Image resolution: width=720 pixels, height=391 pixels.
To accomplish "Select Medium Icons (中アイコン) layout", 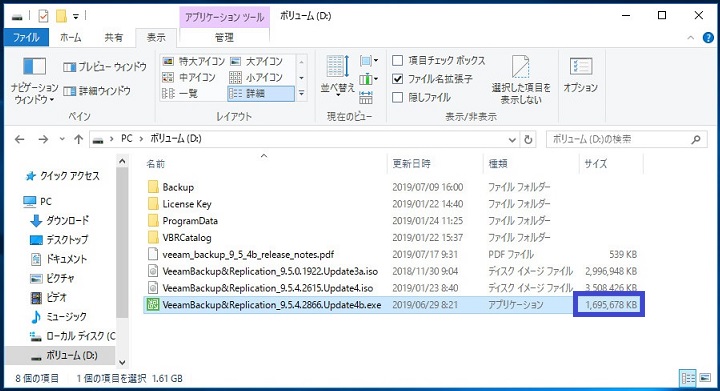I will (x=189, y=78).
